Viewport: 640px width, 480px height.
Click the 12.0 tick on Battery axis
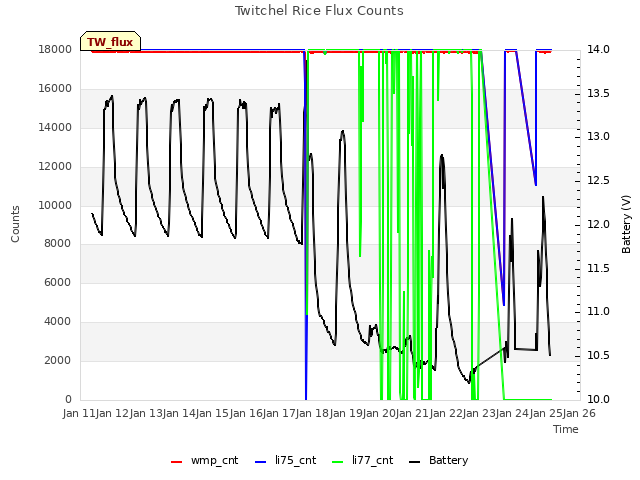[598, 224]
